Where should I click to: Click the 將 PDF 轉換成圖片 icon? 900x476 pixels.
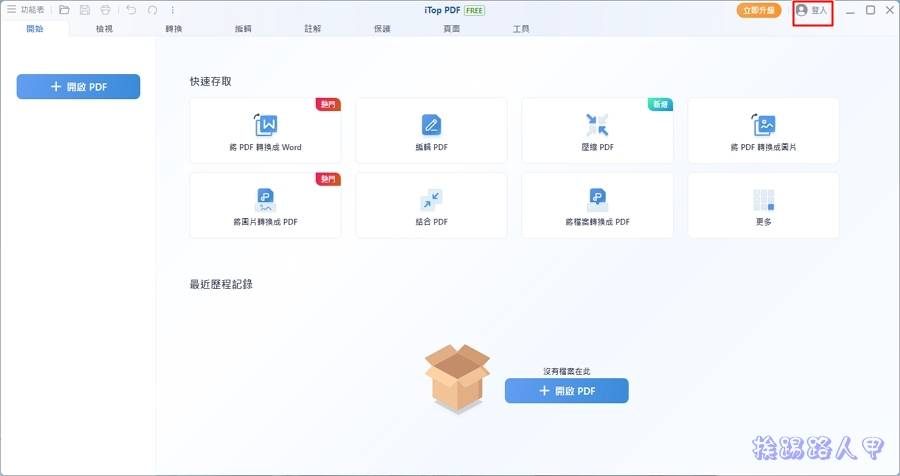pos(763,125)
